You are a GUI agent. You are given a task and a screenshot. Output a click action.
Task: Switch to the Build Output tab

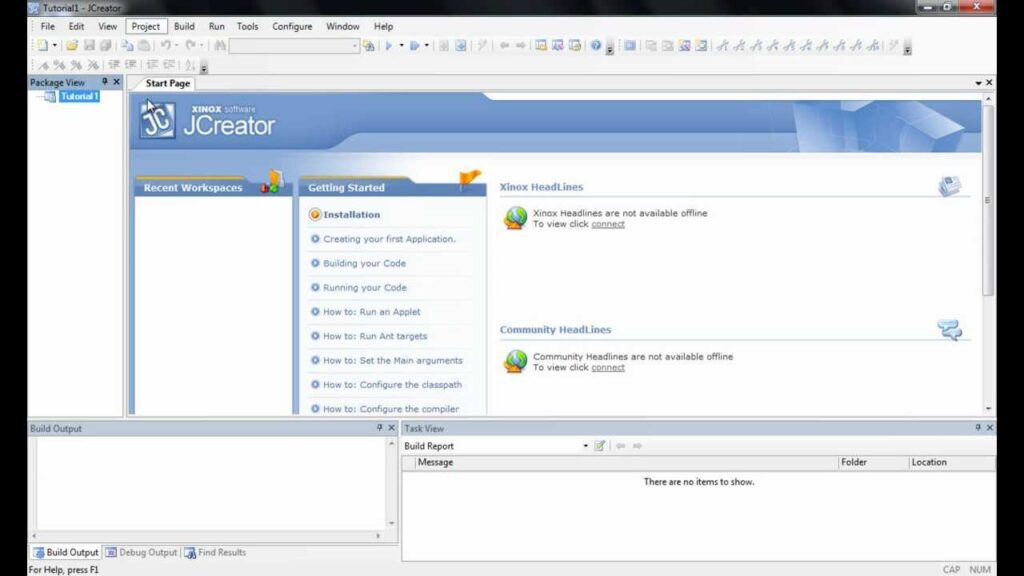[x=66, y=552]
